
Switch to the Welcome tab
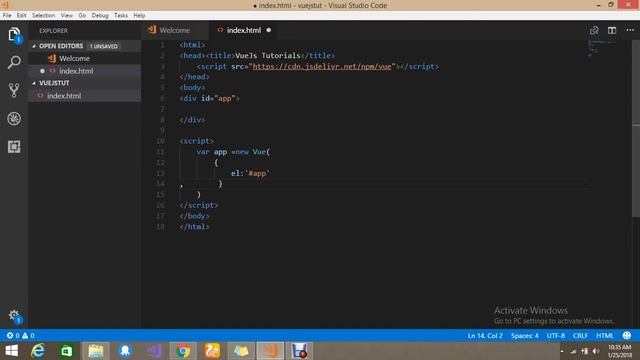(175, 30)
